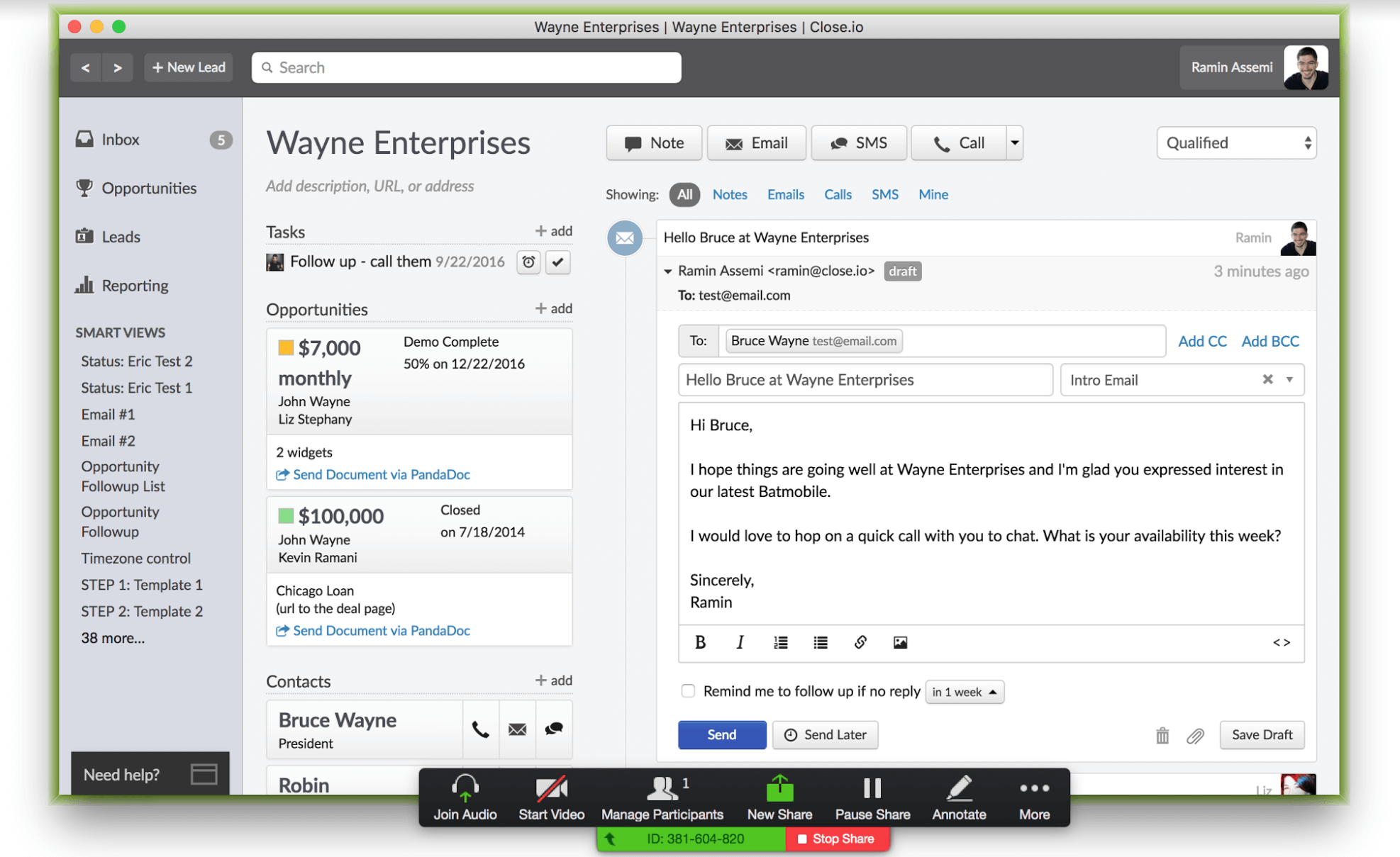Mark Follow up task as complete
The height and width of the screenshot is (857, 1400).
[558, 262]
